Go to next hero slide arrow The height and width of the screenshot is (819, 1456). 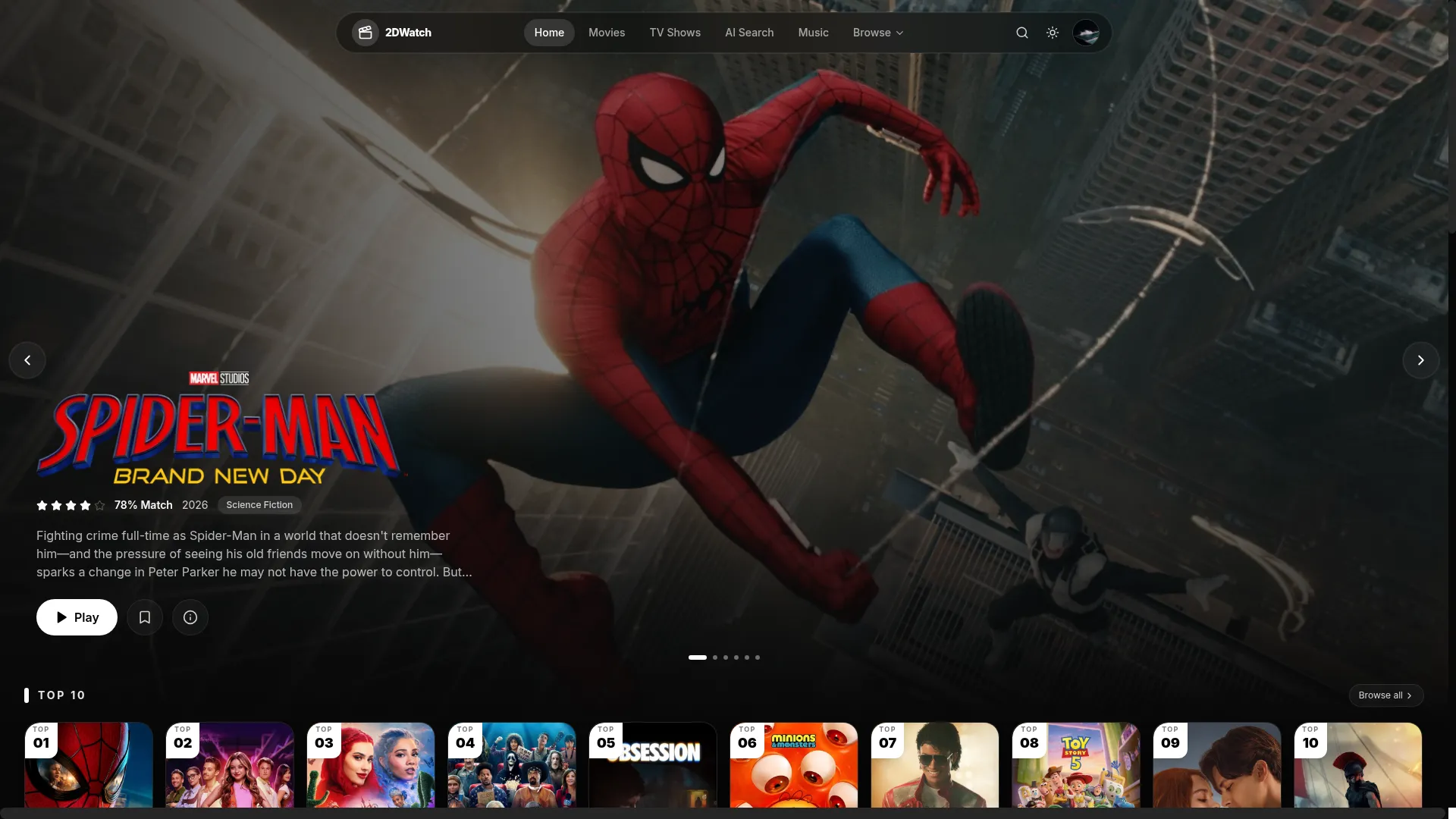pos(1421,360)
